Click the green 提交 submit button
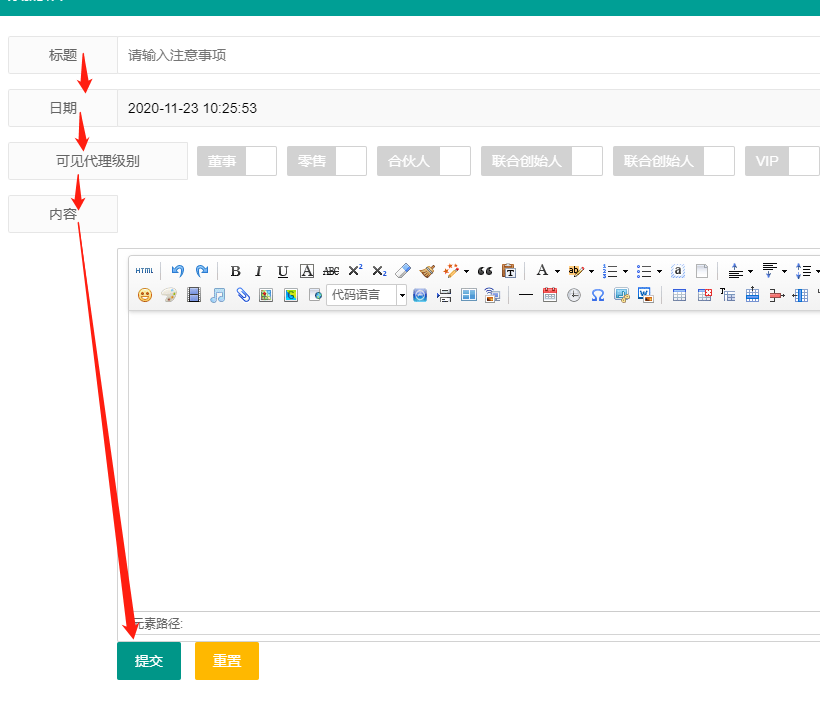 (x=149, y=661)
